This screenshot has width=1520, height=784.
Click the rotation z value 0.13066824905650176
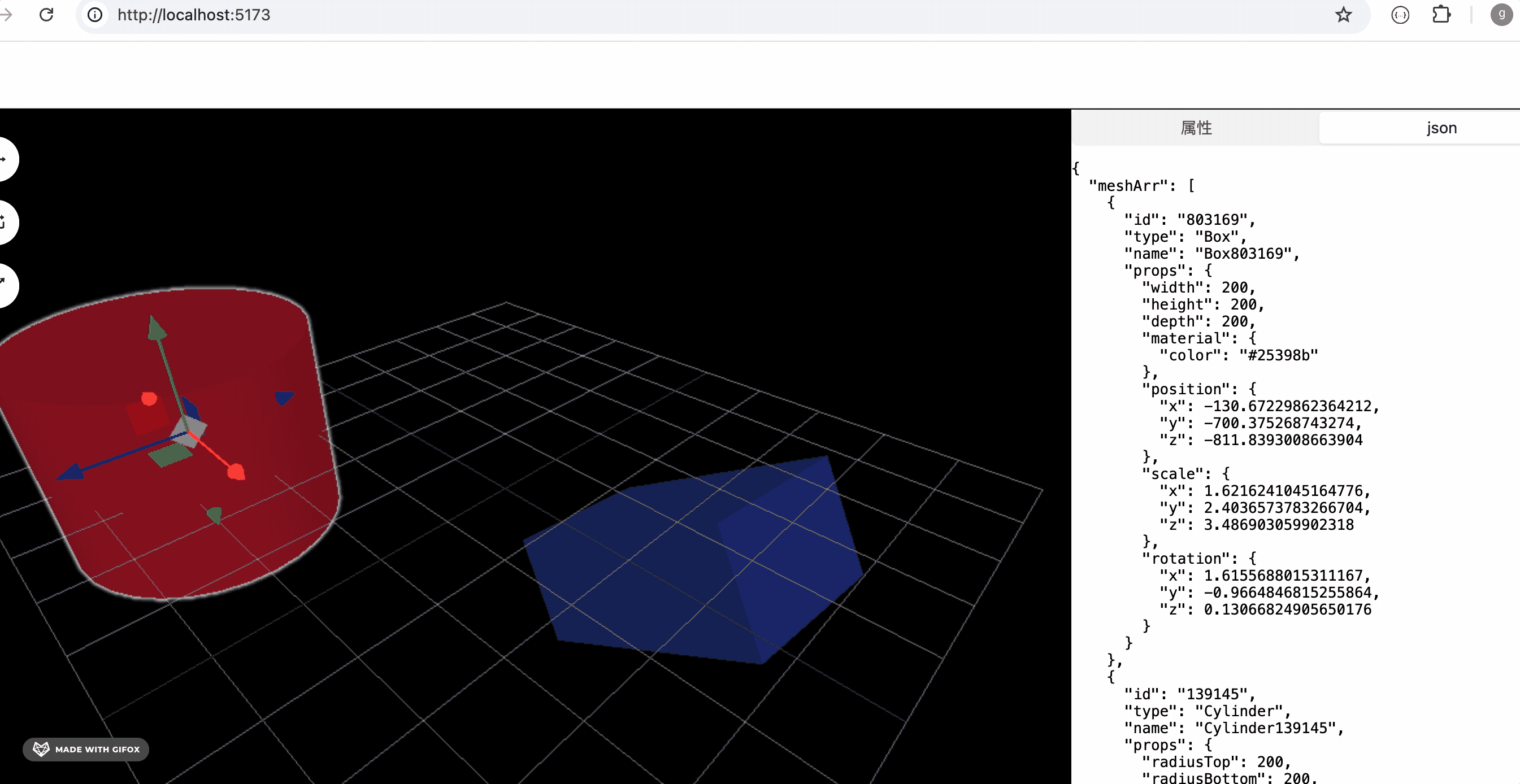coord(1287,609)
